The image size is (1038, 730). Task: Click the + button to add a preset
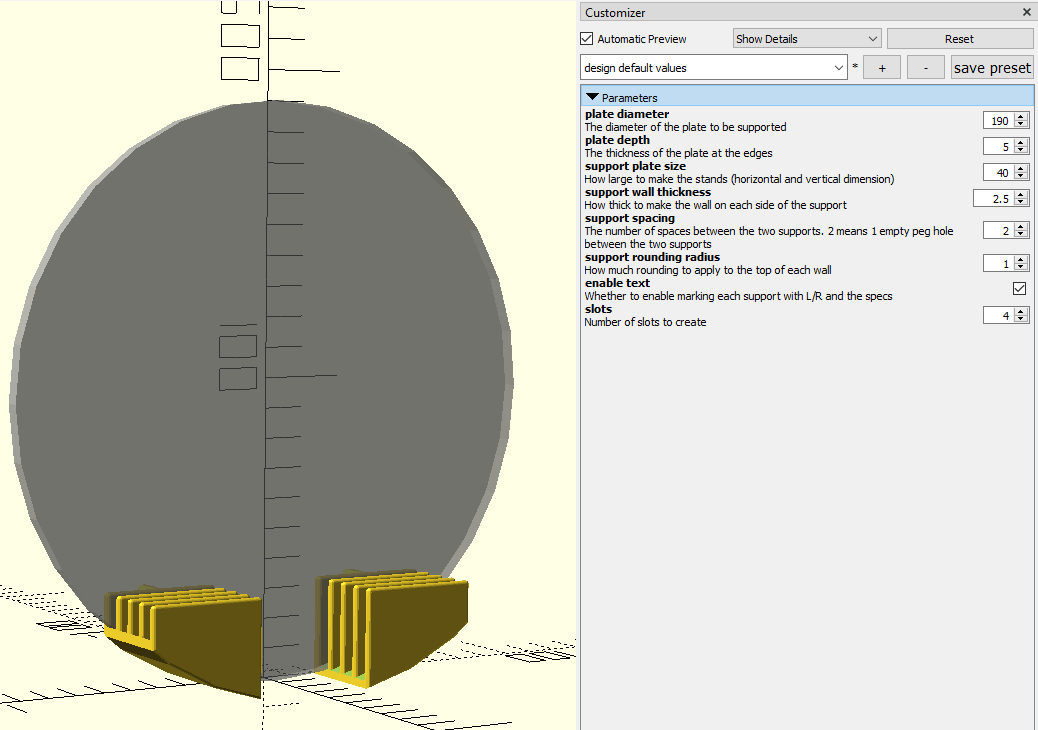coord(881,66)
